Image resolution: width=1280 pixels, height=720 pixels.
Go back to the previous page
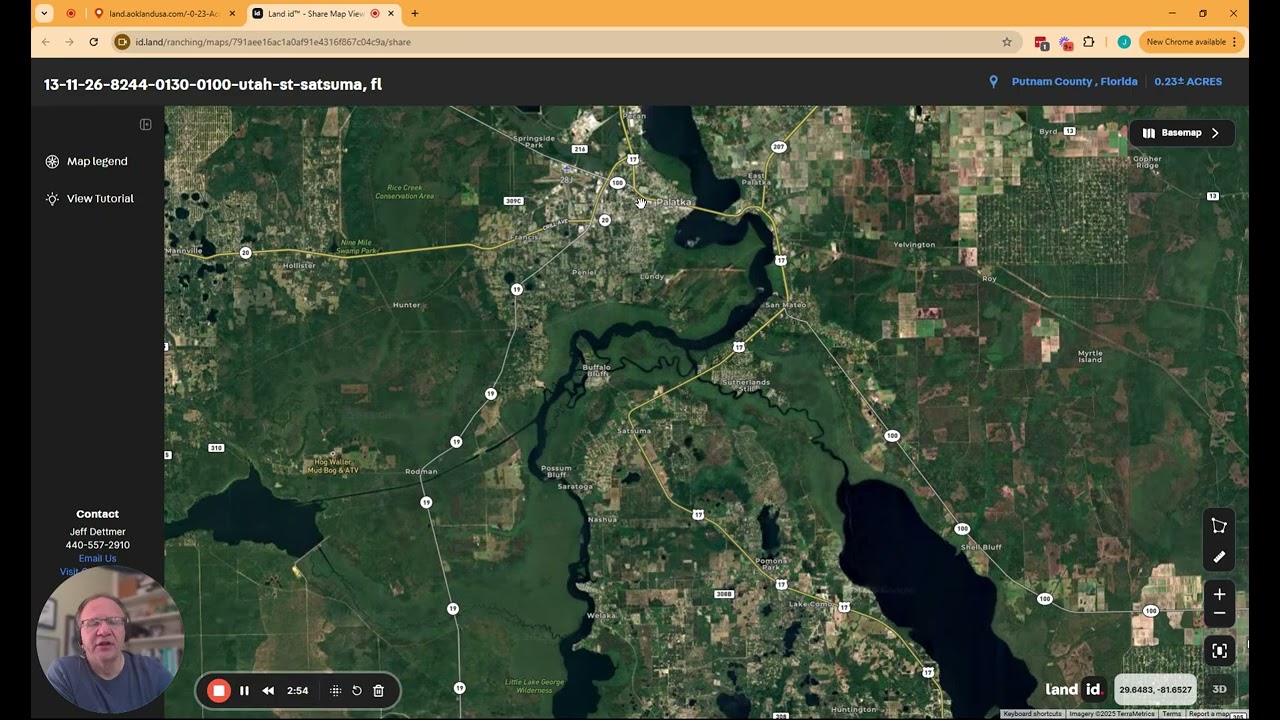pyautogui.click(x=46, y=42)
